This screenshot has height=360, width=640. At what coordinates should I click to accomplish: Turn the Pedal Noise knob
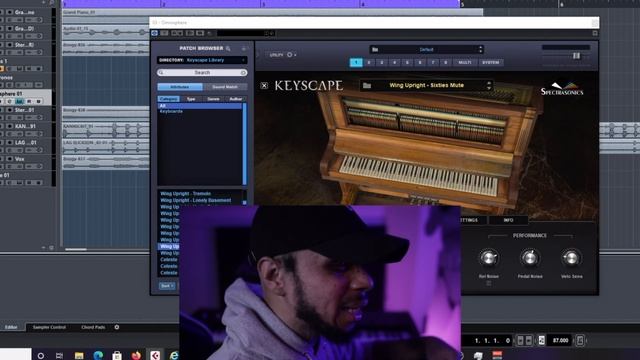point(530,258)
